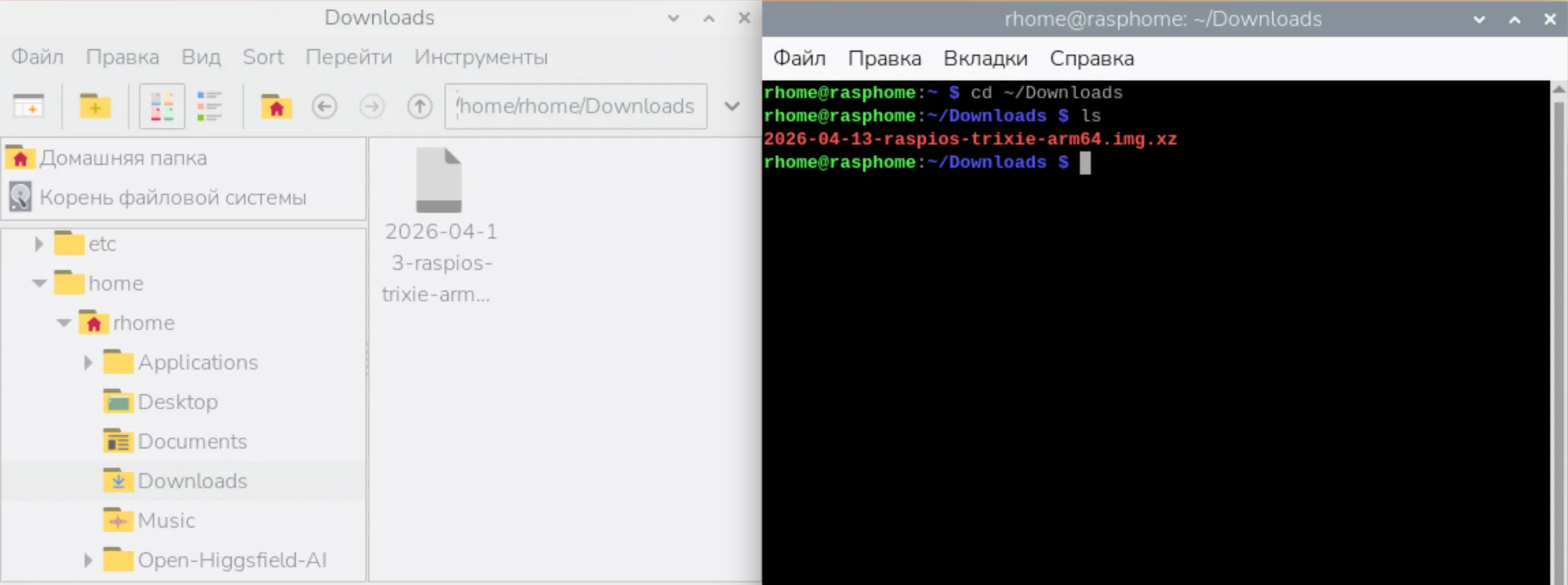Close the Downloads file manager window

pos(744,18)
